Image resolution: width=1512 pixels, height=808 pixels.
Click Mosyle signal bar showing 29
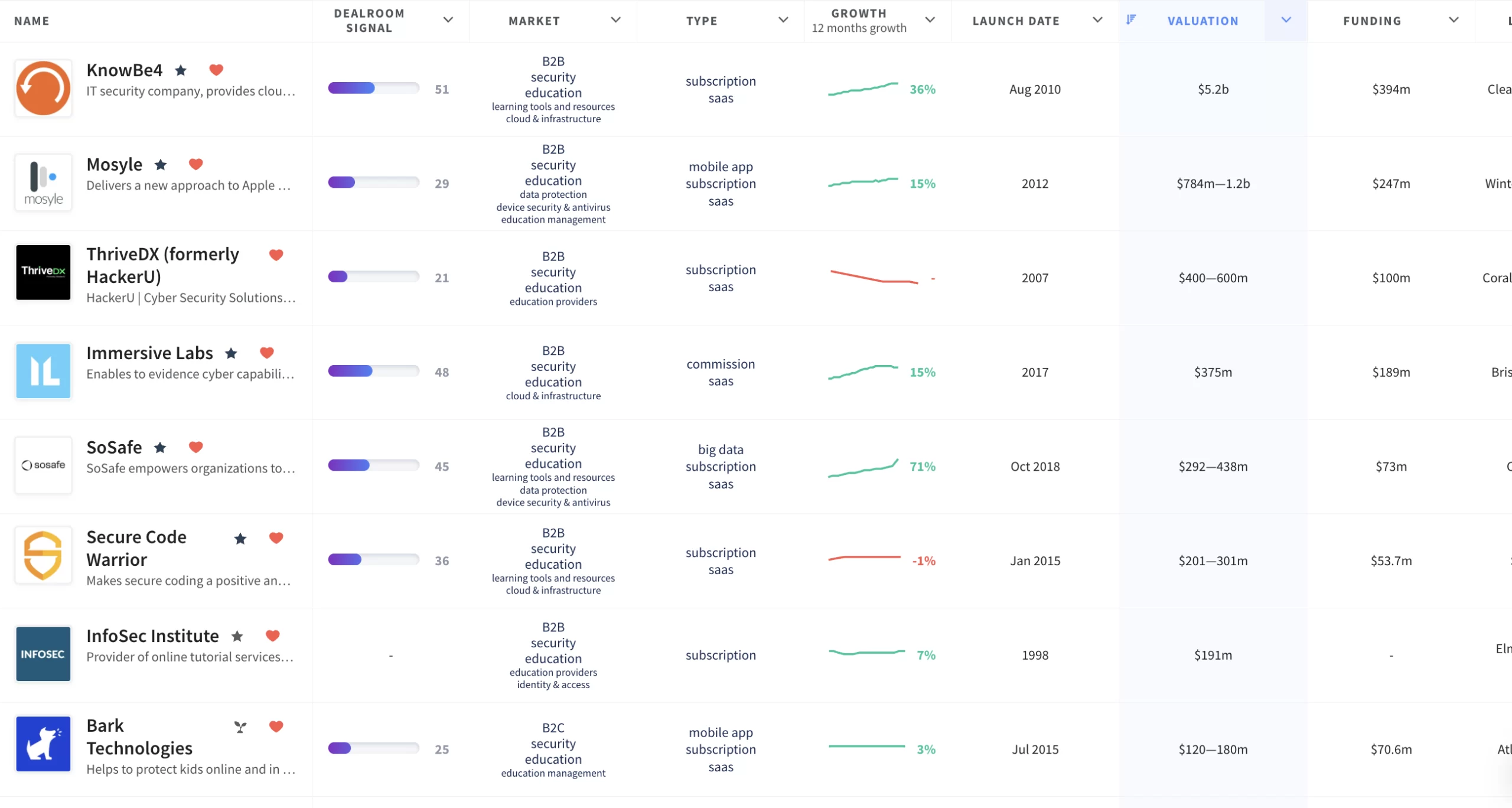click(x=374, y=183)
